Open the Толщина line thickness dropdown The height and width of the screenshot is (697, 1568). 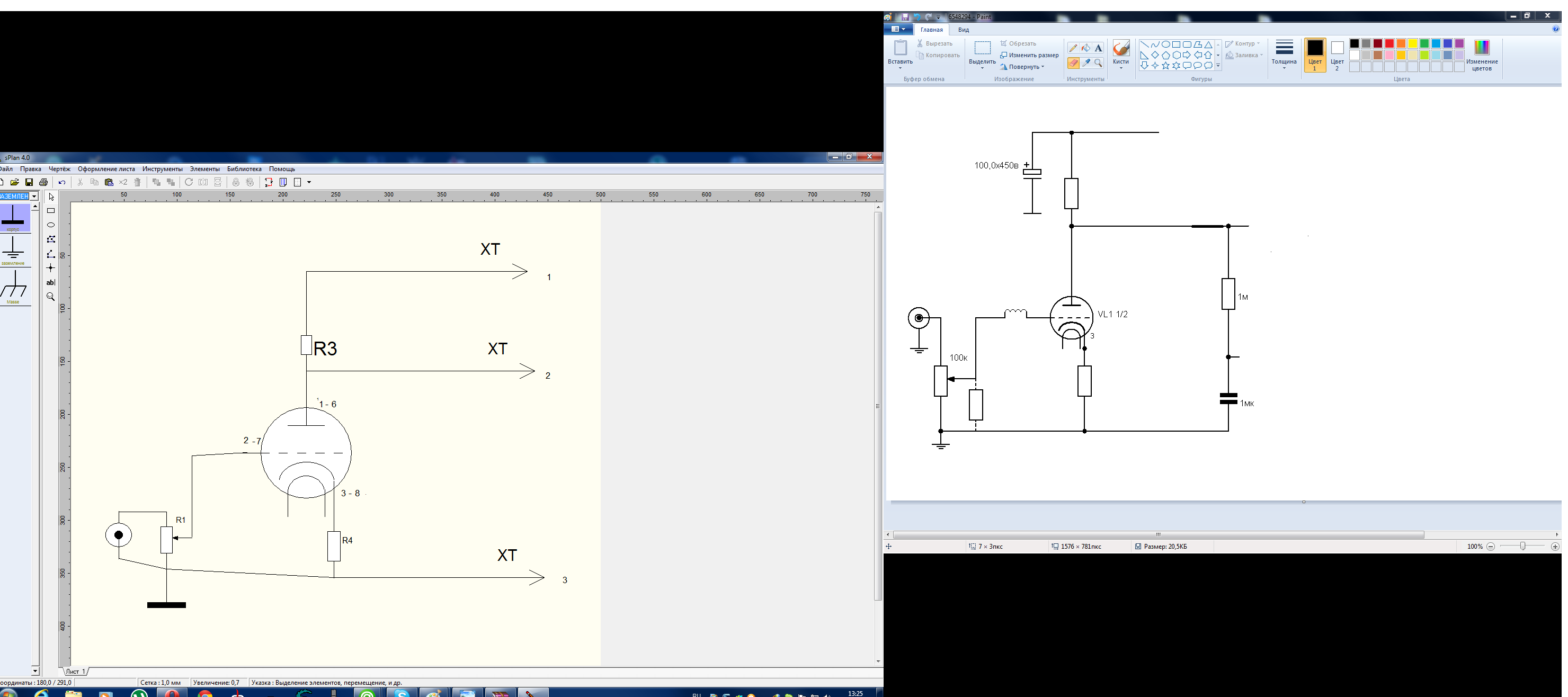point(1284,54)
